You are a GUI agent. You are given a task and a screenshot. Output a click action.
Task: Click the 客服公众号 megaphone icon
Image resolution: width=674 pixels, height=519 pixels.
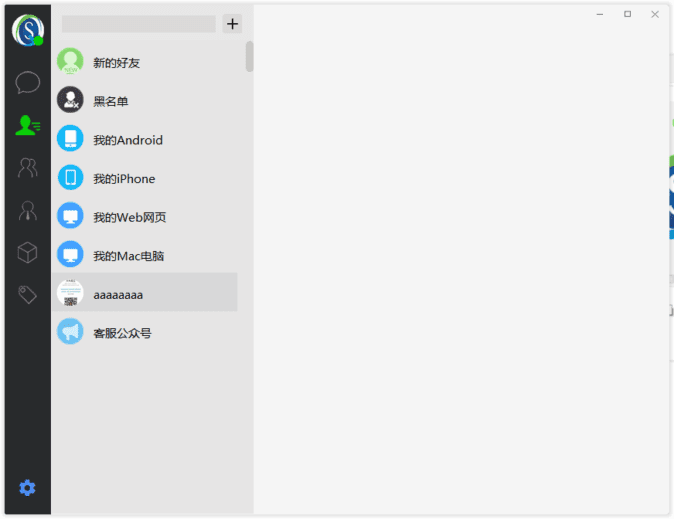coord(70,331)
